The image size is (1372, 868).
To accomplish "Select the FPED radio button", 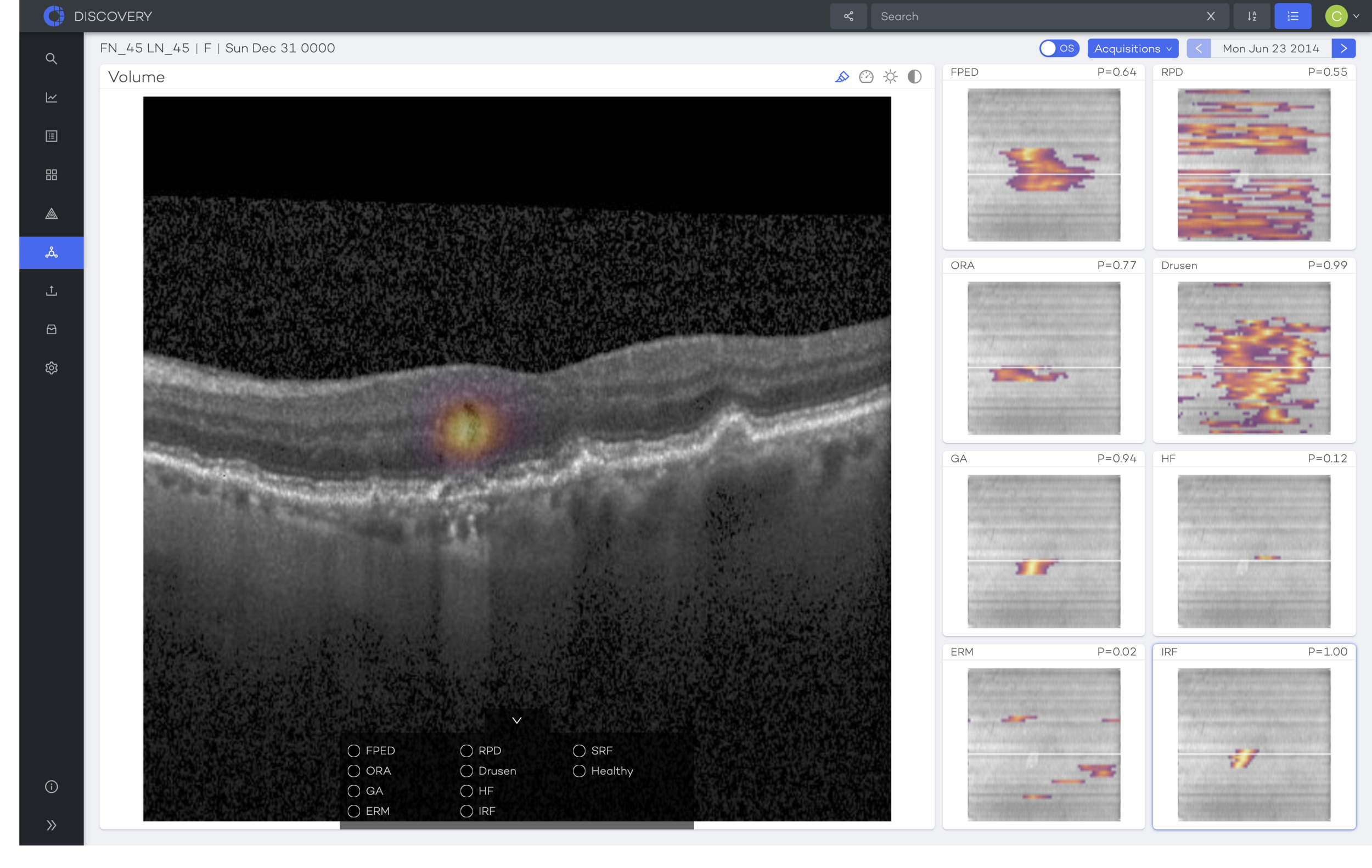I will [354, 751].
